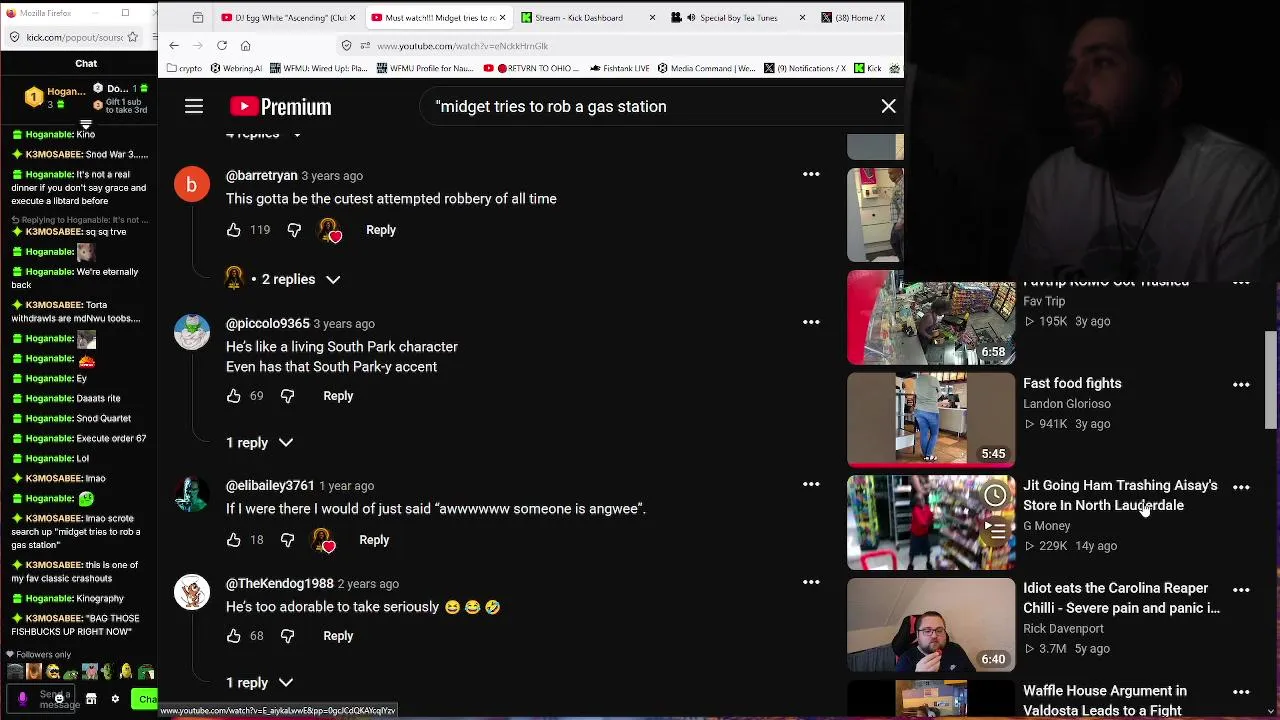
Task: Bookmark the Kick popout page star
Action: click(x=135, y=37)
